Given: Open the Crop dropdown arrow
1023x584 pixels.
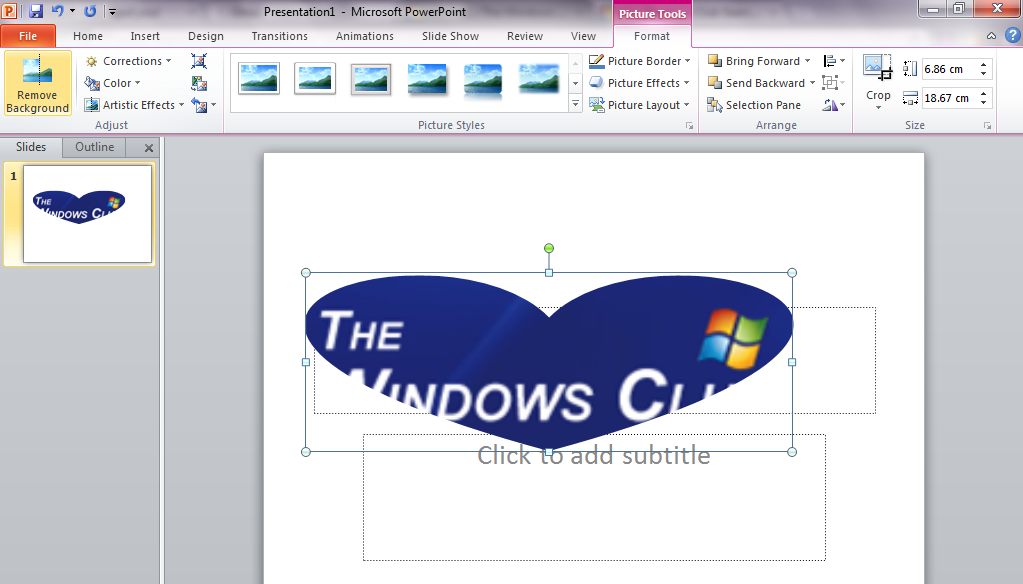Looking at the screenshot, I should [x=878, y=106].
